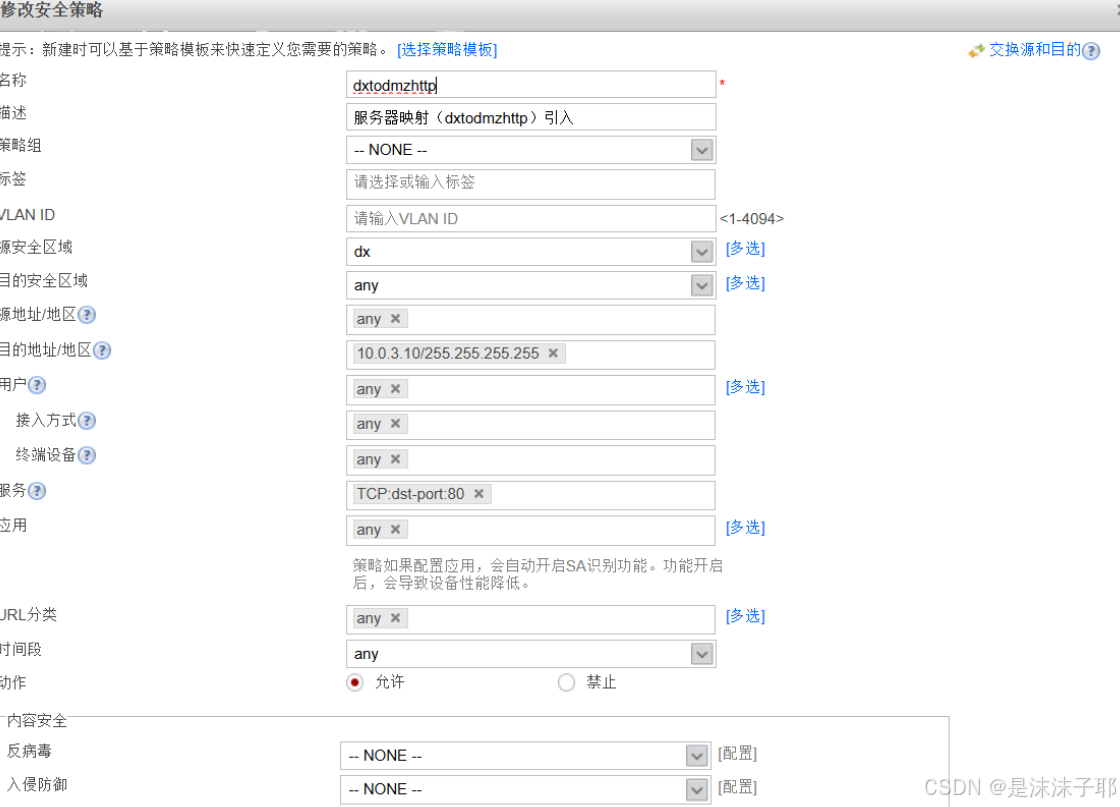The image size is (1120, 807).
Task: Expand the 反病毒 NONE dropdown
Action: click(696, 756)
